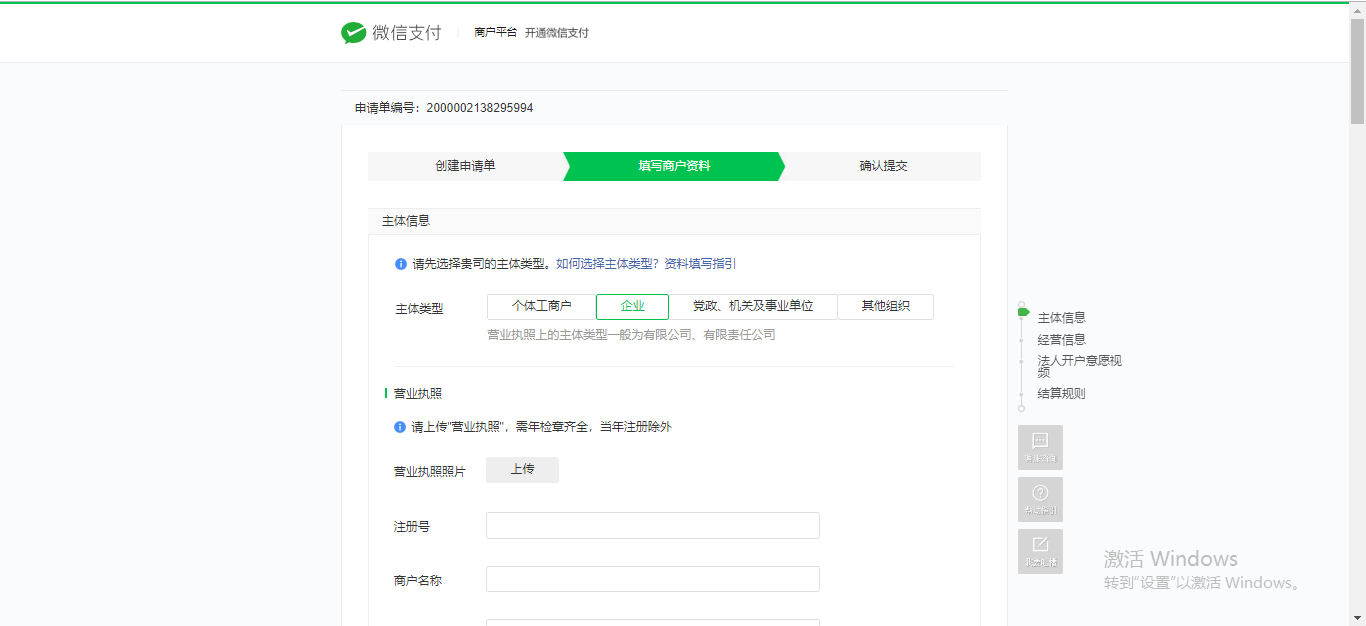This screenshot has height=626, width=1366.
Task: Select 个体工商户 as the entity type
Action: [541, 307]
